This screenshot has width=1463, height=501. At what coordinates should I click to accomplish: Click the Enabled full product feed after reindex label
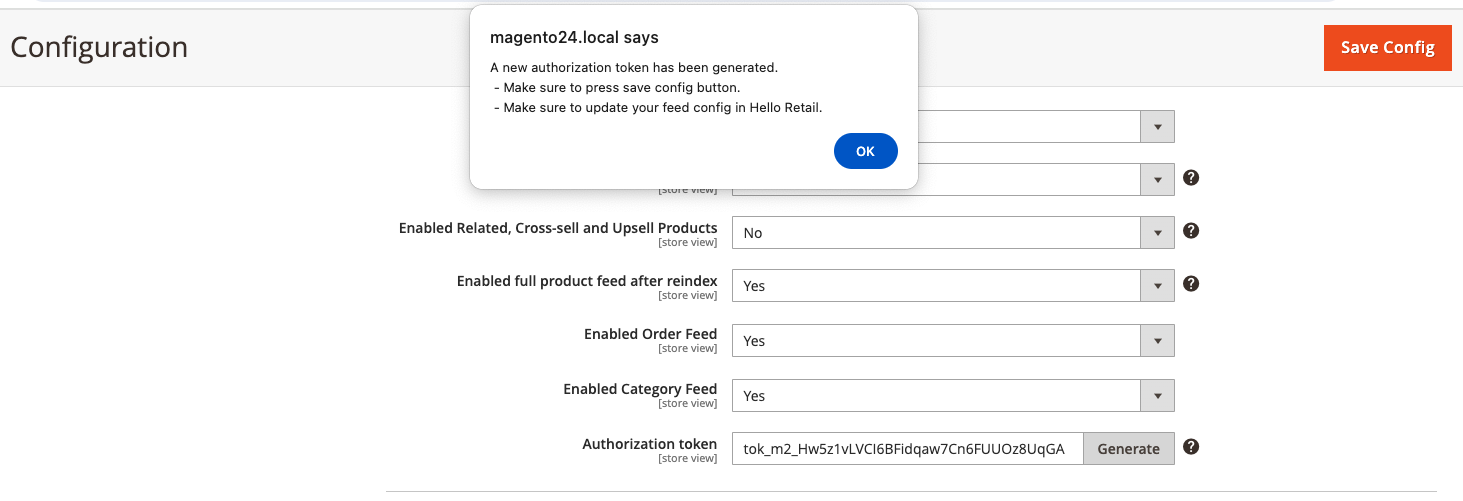(587, 281)
